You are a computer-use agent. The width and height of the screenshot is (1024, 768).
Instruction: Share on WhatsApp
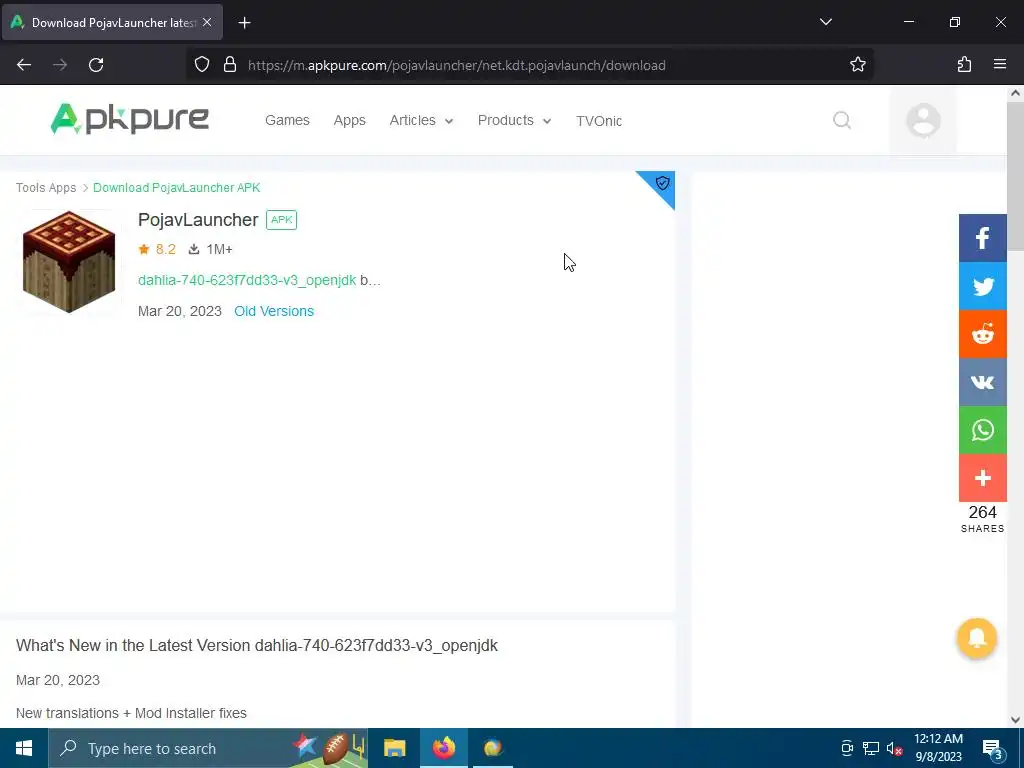click(x=982, y=430)
